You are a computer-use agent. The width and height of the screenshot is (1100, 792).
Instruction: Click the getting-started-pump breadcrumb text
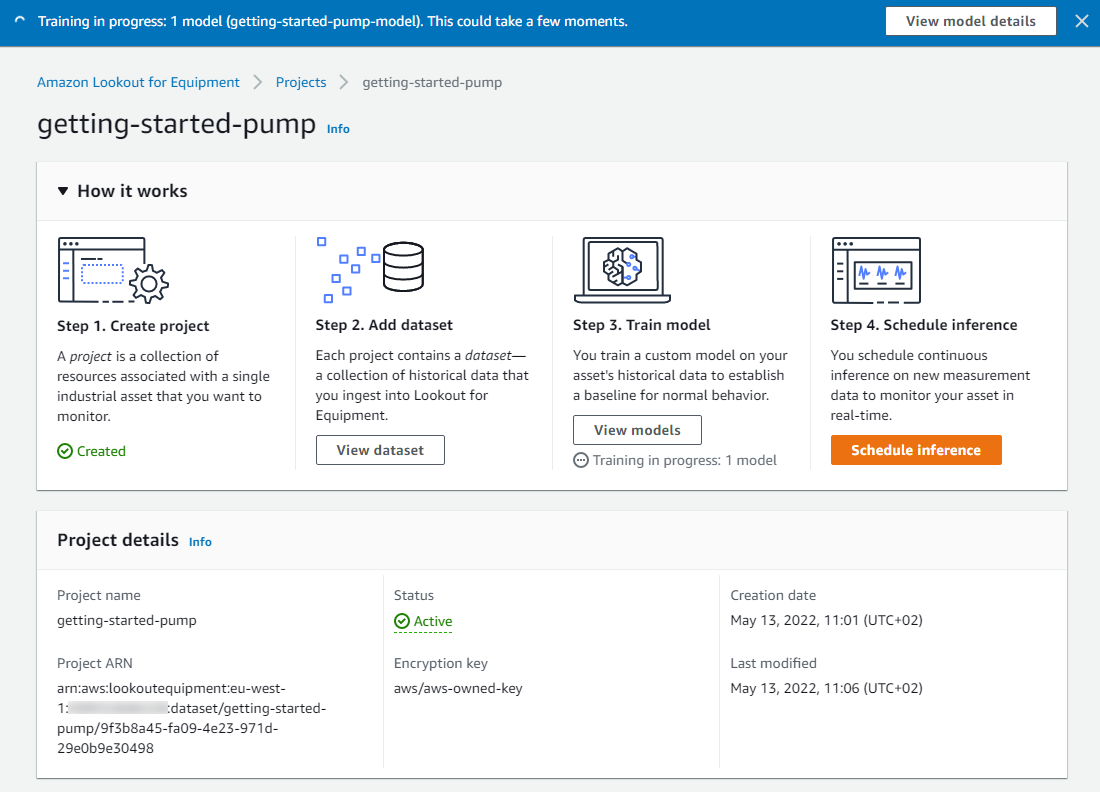tap(432, 82)
